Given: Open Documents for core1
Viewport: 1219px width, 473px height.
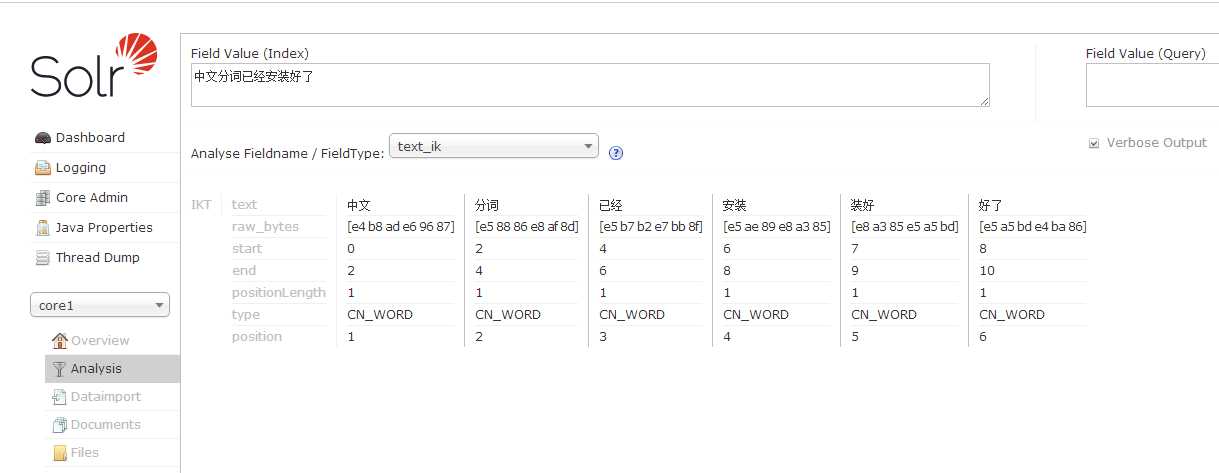Looking at the screenshot, I should (106, 424).
